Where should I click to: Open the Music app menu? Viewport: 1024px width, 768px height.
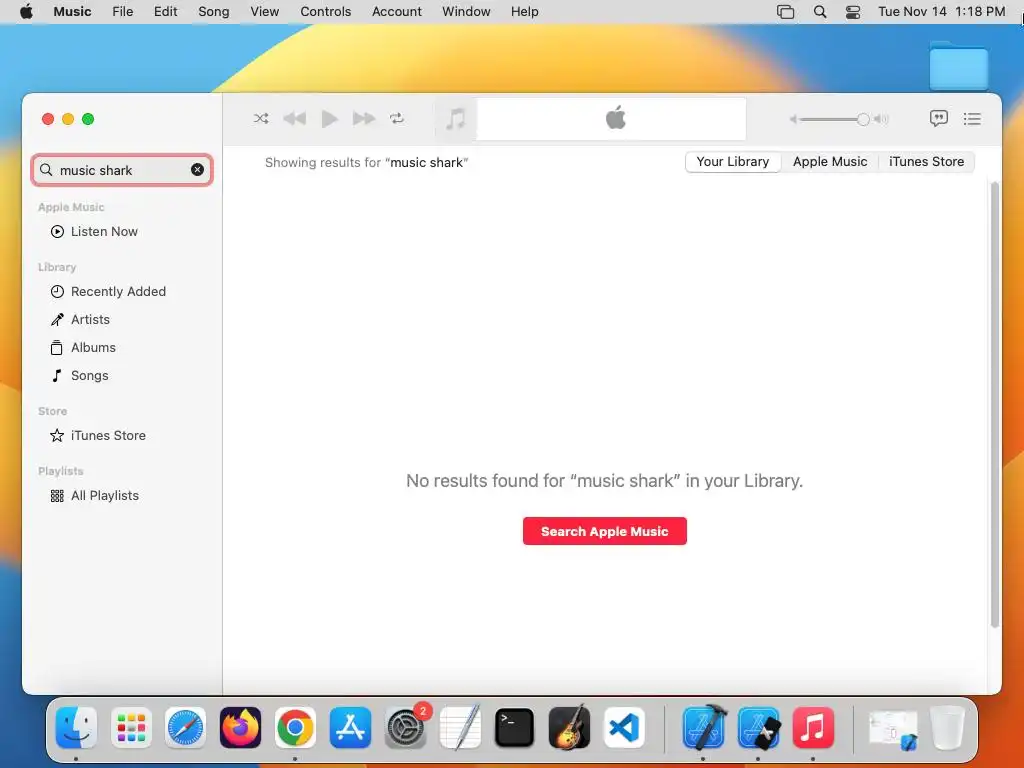72,12
